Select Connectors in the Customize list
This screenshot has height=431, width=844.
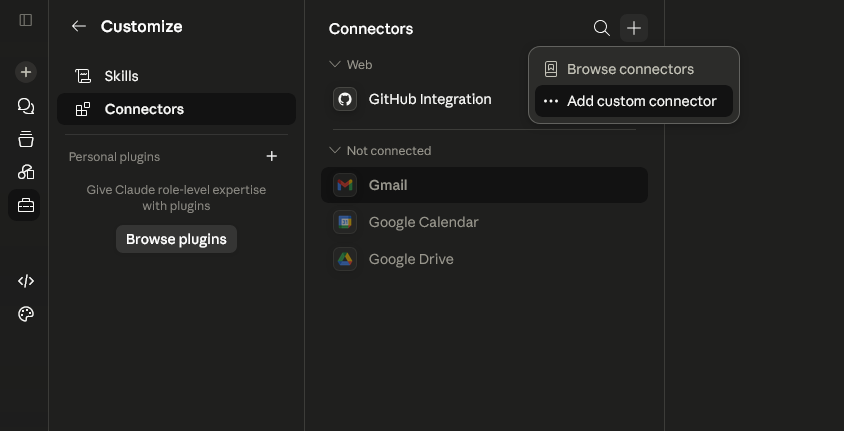click(x=177, y=109)
